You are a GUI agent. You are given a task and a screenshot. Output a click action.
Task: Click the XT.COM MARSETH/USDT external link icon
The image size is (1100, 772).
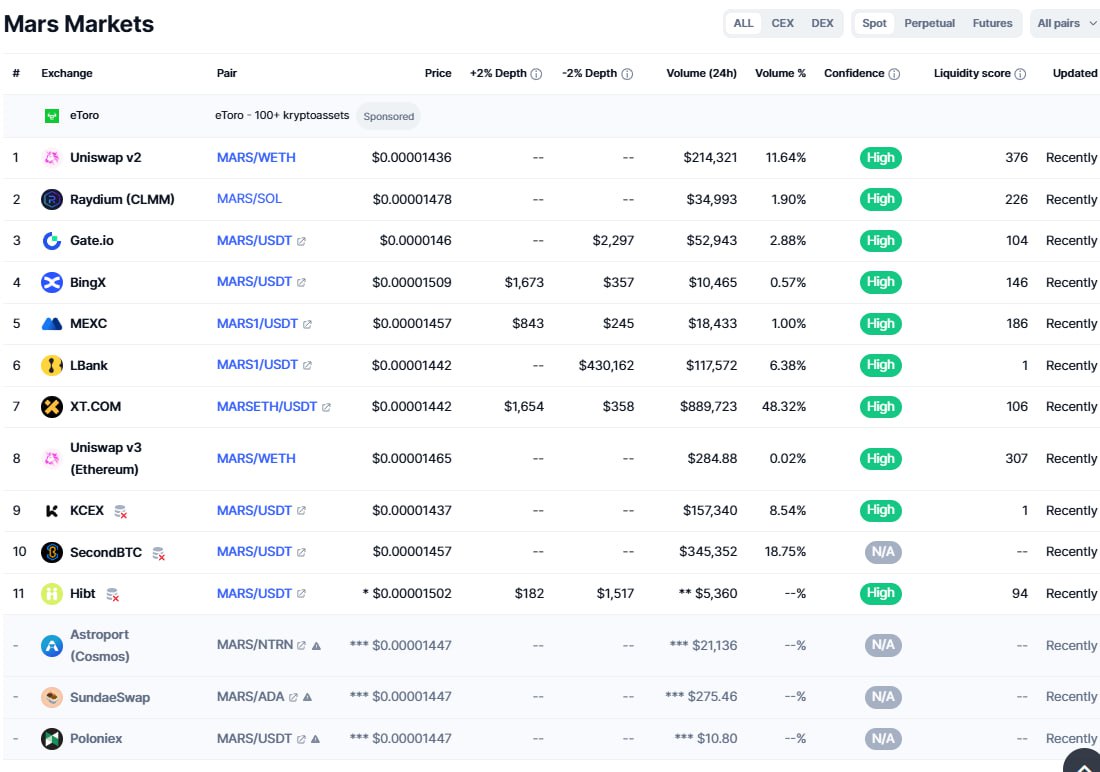coord(326,407)
